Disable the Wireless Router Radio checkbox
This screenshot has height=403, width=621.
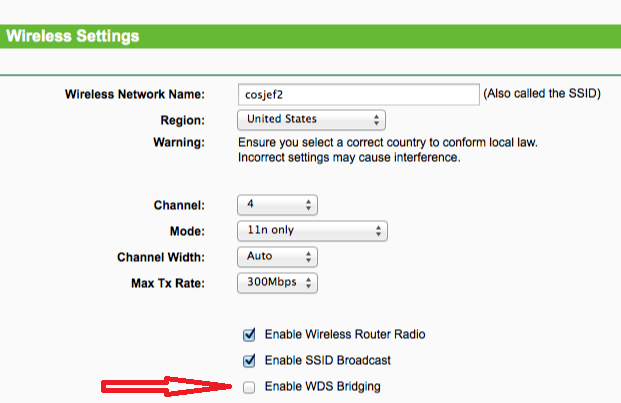248,335
